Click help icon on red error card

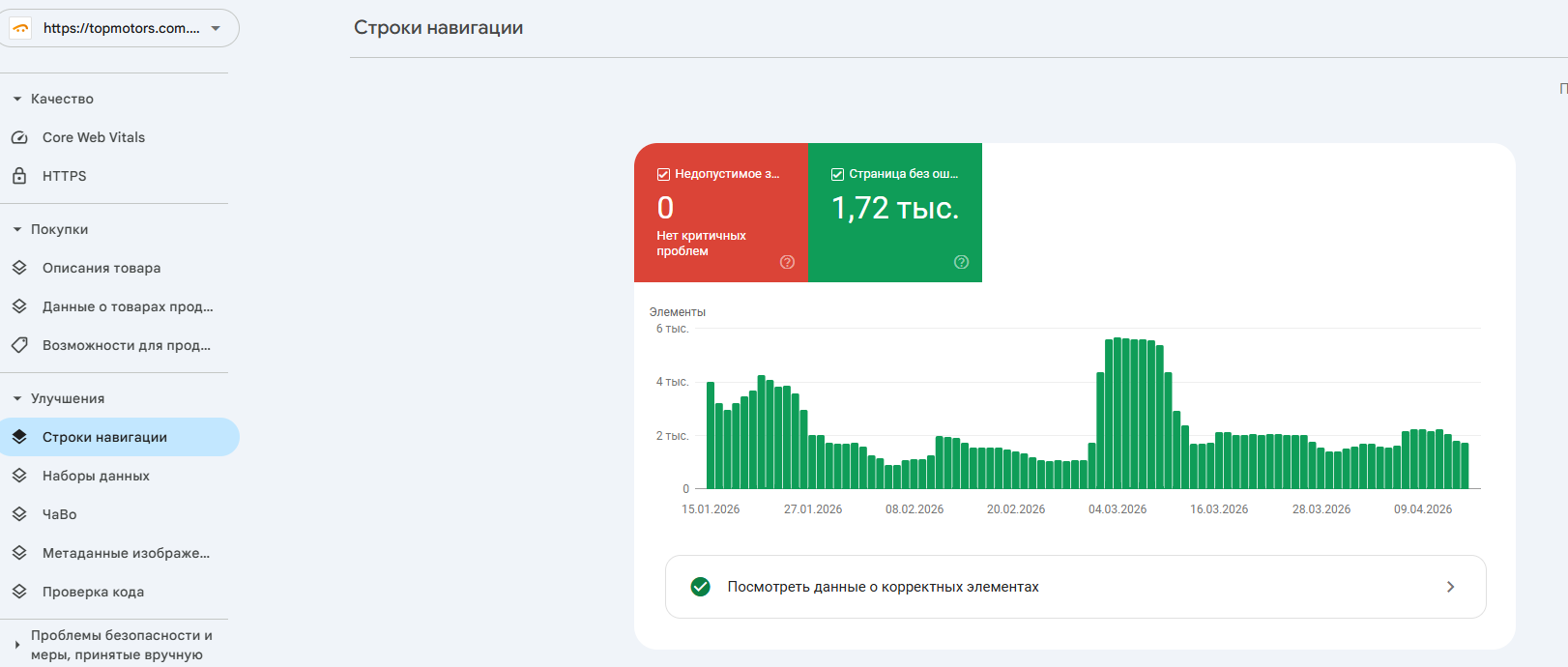point(787,262)
